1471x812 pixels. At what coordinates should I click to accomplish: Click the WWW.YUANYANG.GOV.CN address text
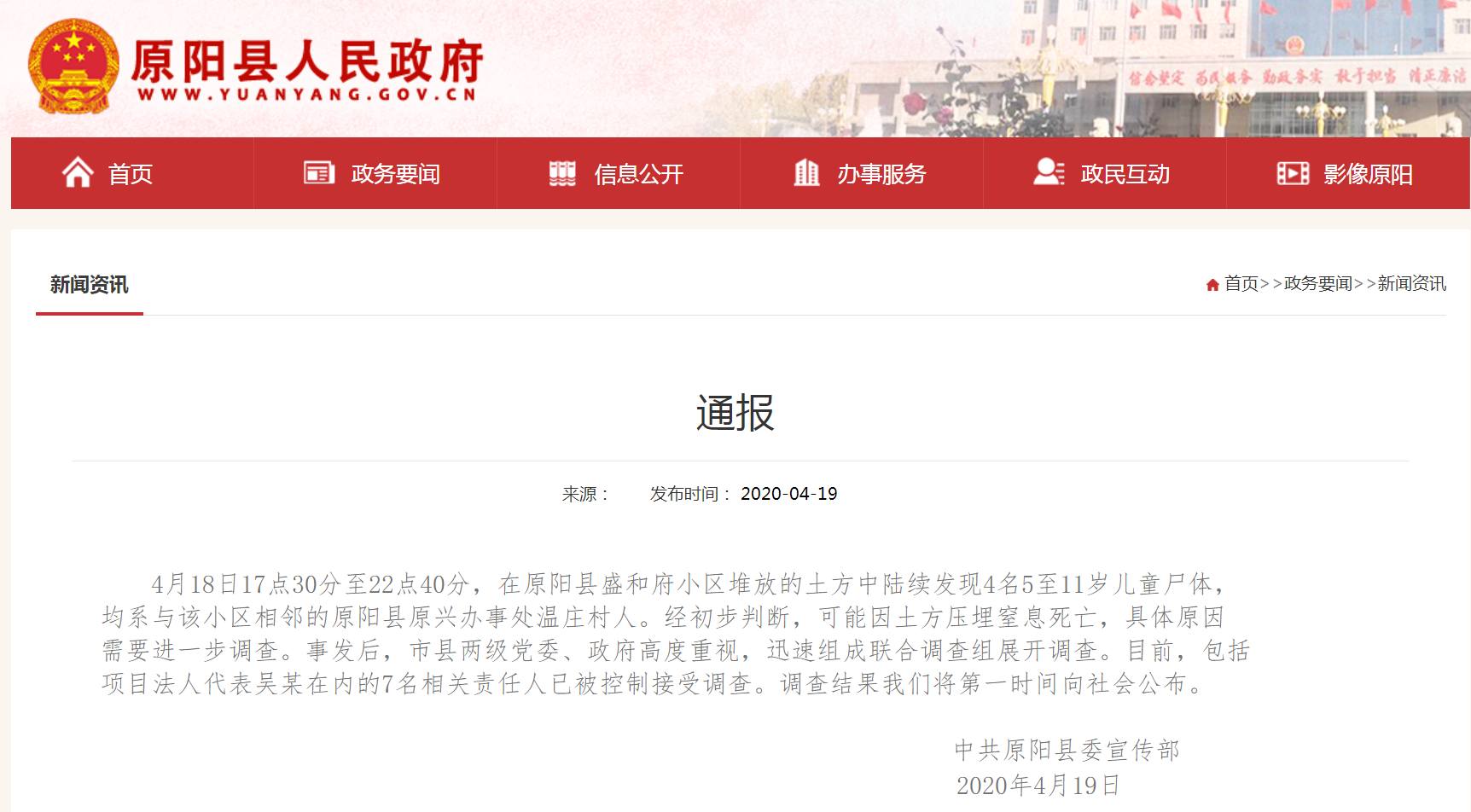(x=307, y=95)
